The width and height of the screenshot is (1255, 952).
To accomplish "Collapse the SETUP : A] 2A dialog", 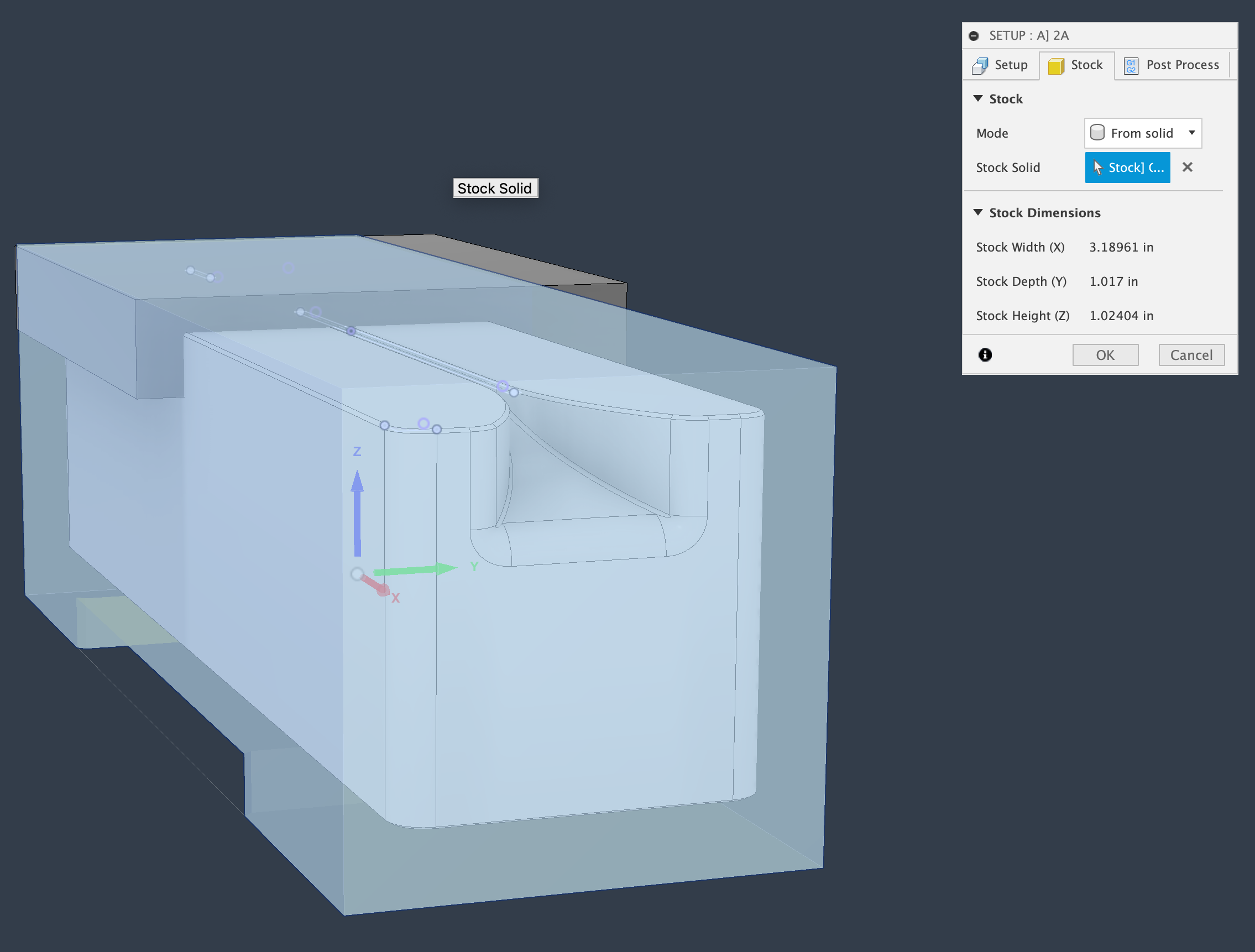I will coord(974,35).
